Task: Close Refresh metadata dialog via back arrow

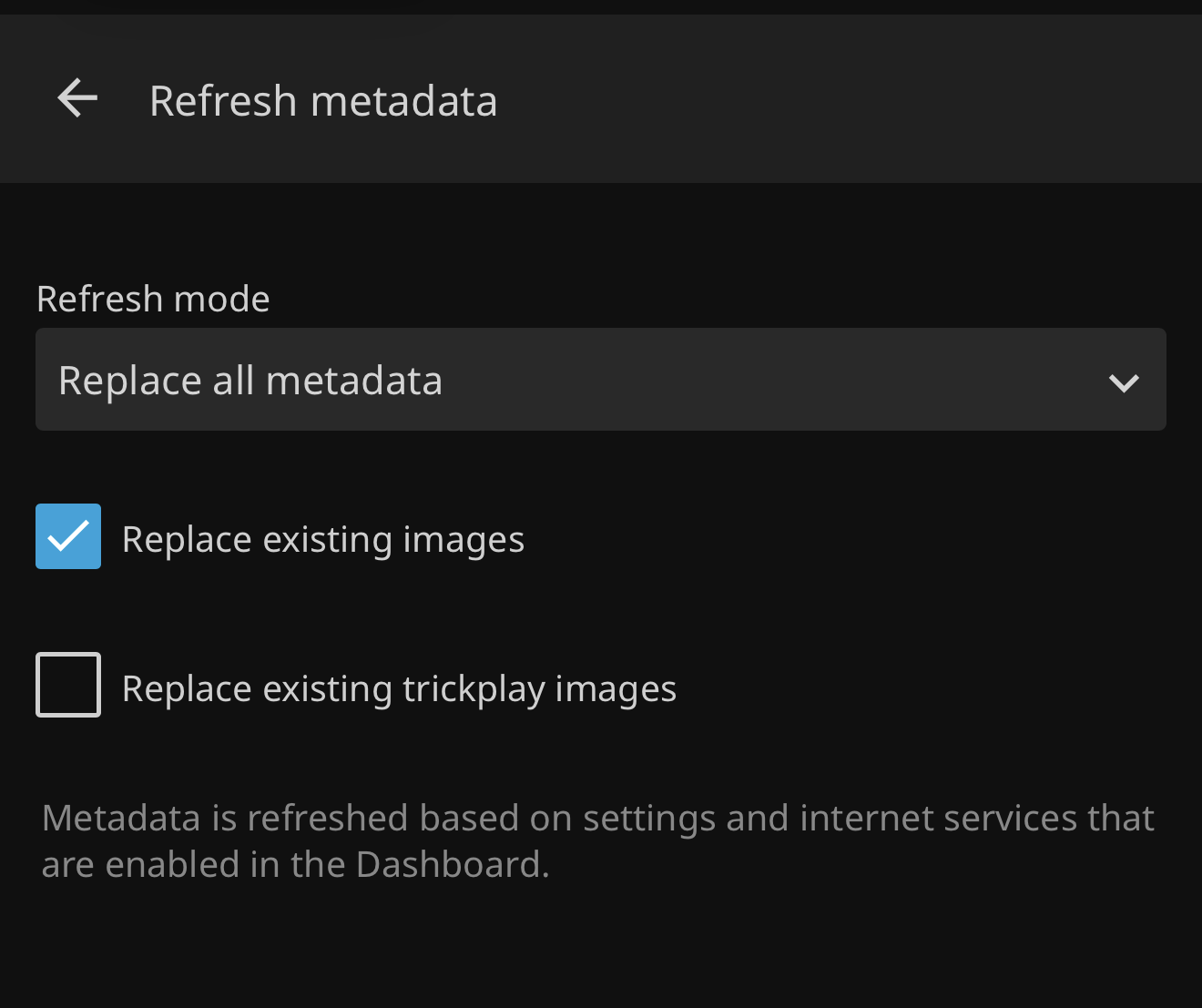Action: pyautogui.click(x=77, y=98)
